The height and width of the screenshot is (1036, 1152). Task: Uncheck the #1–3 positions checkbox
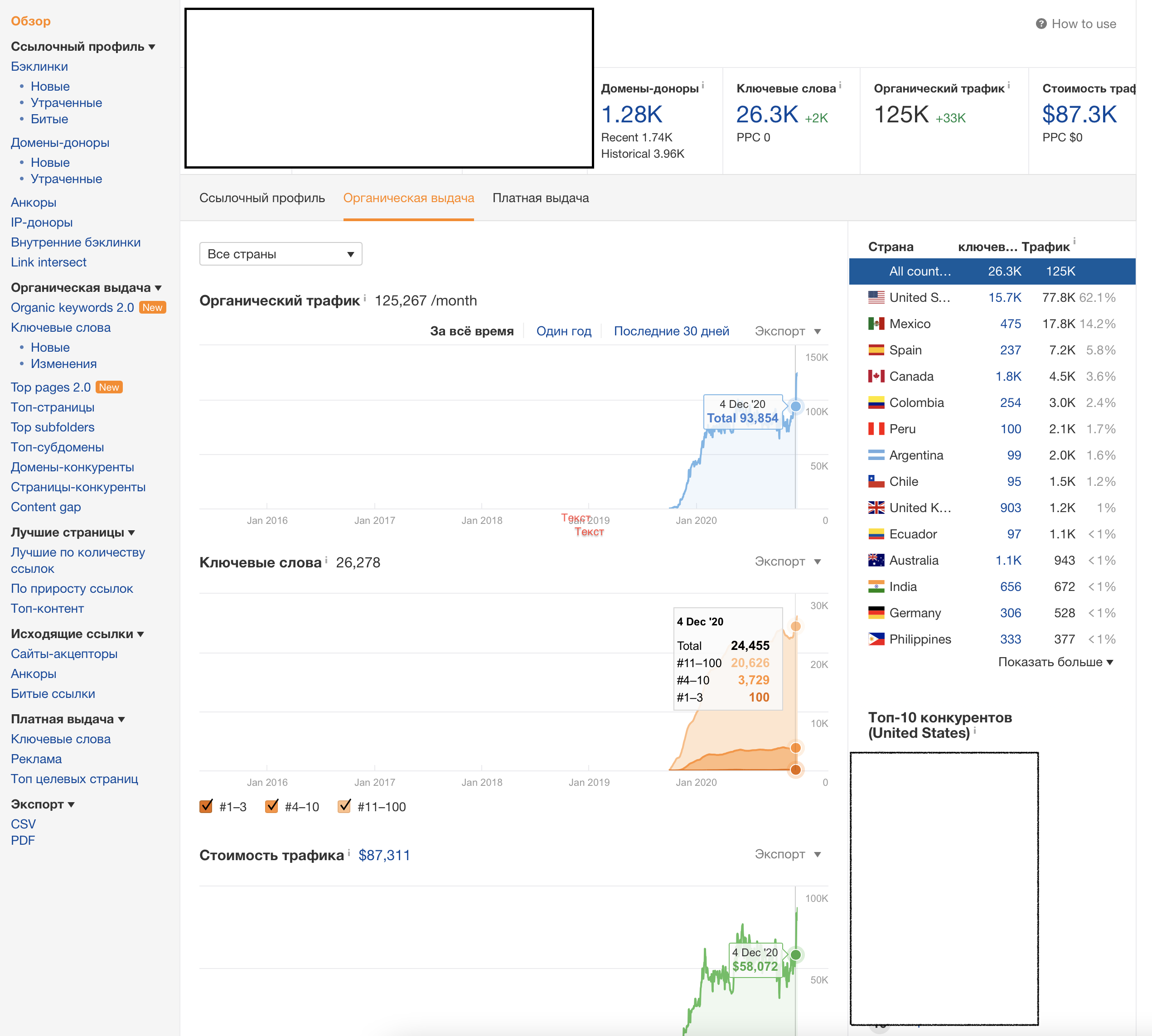[x=206, y=807]
